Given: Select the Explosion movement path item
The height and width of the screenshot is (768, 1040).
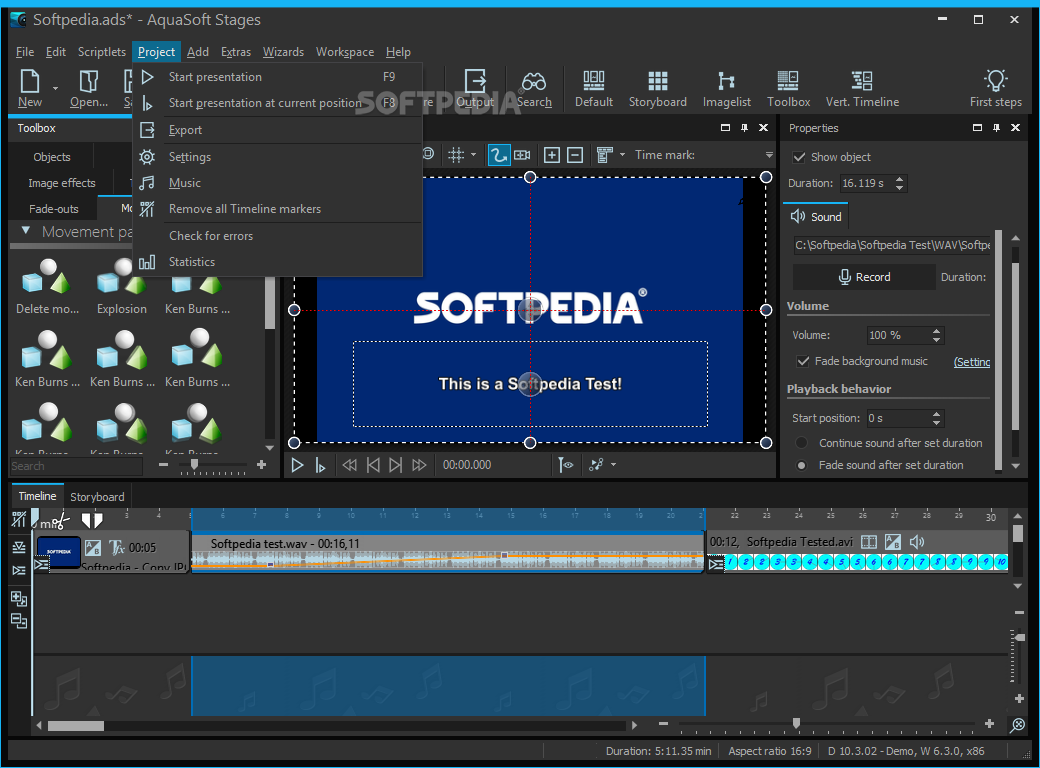Looking at the screenshot, I should click(122, 287).
